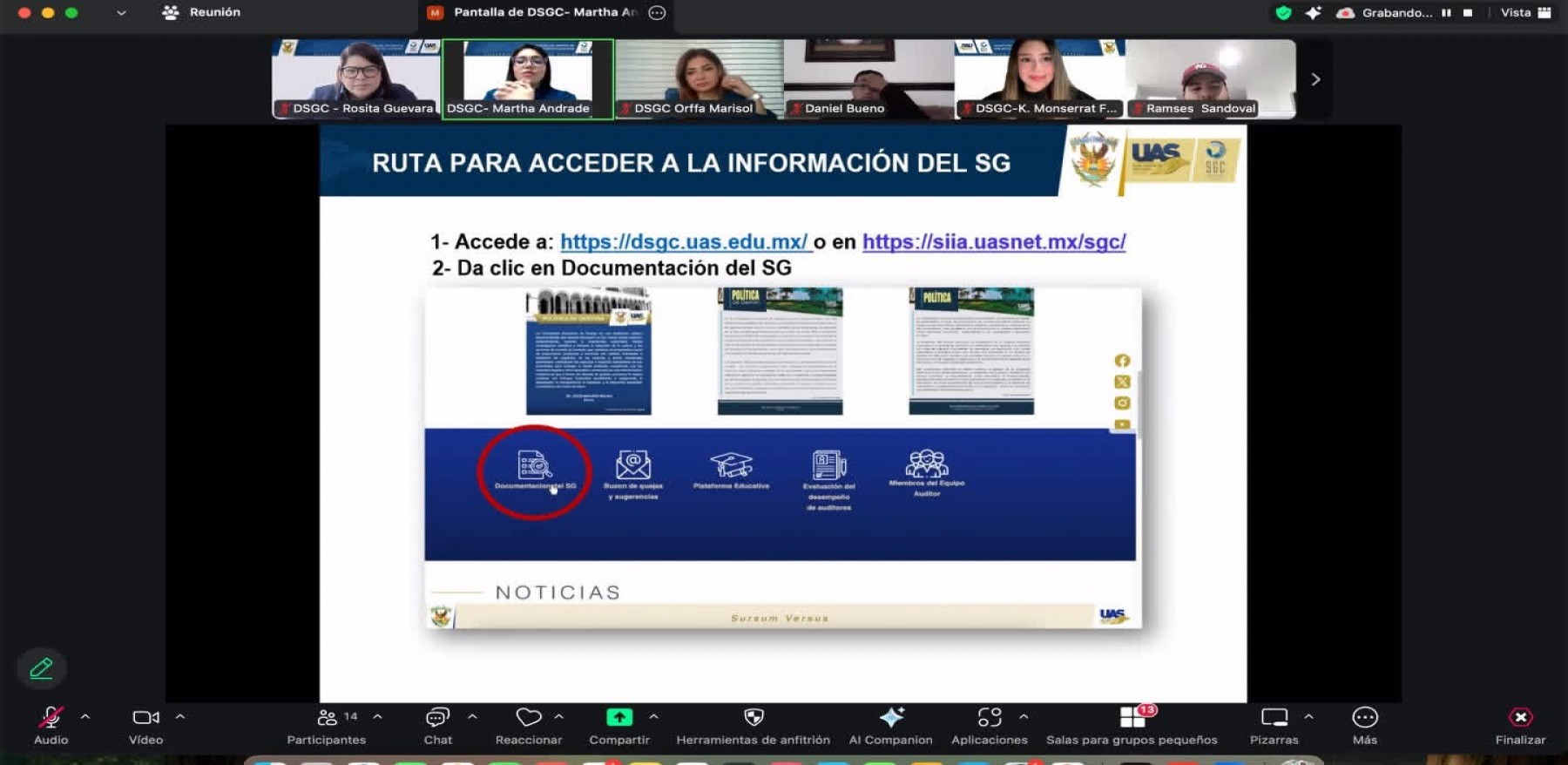Expand chat options arrow beside Chat

coord(472,717)
